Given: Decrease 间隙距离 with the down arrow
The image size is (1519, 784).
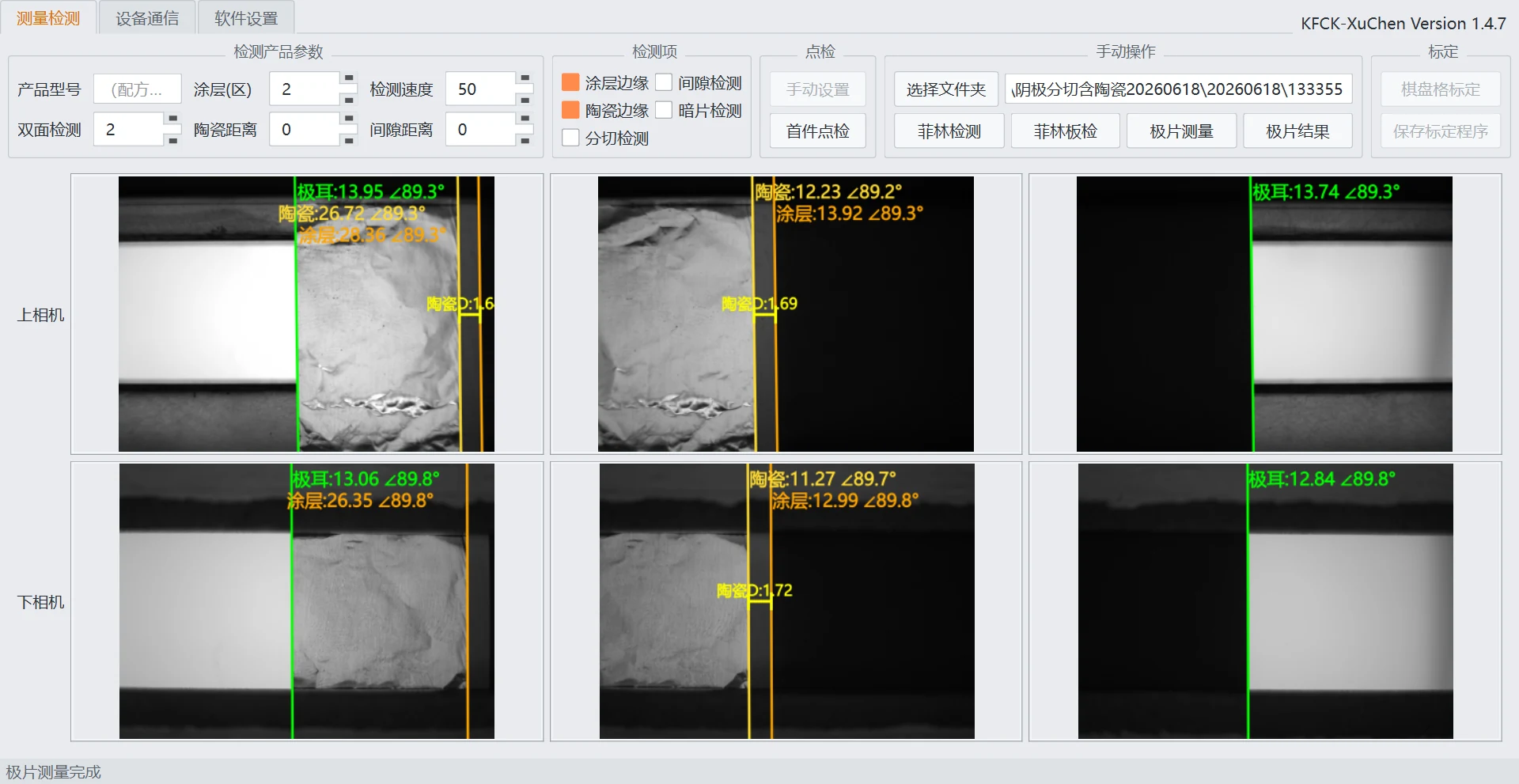Looking at the screenshot, I should 525,139.
